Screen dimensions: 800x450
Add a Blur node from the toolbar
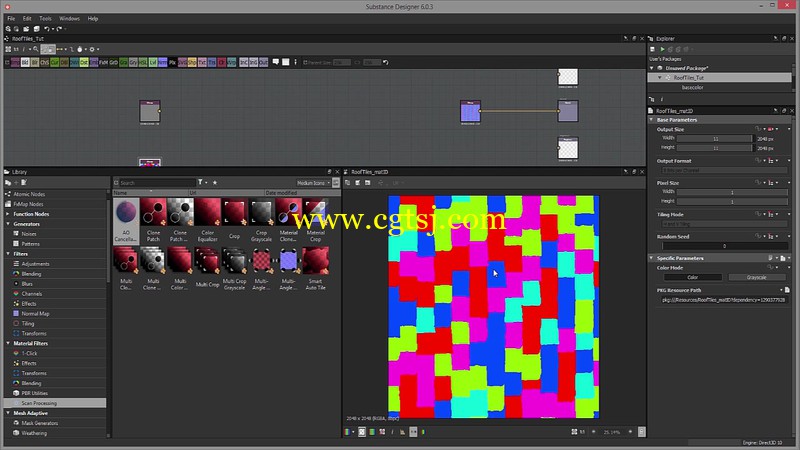point(35,62)
